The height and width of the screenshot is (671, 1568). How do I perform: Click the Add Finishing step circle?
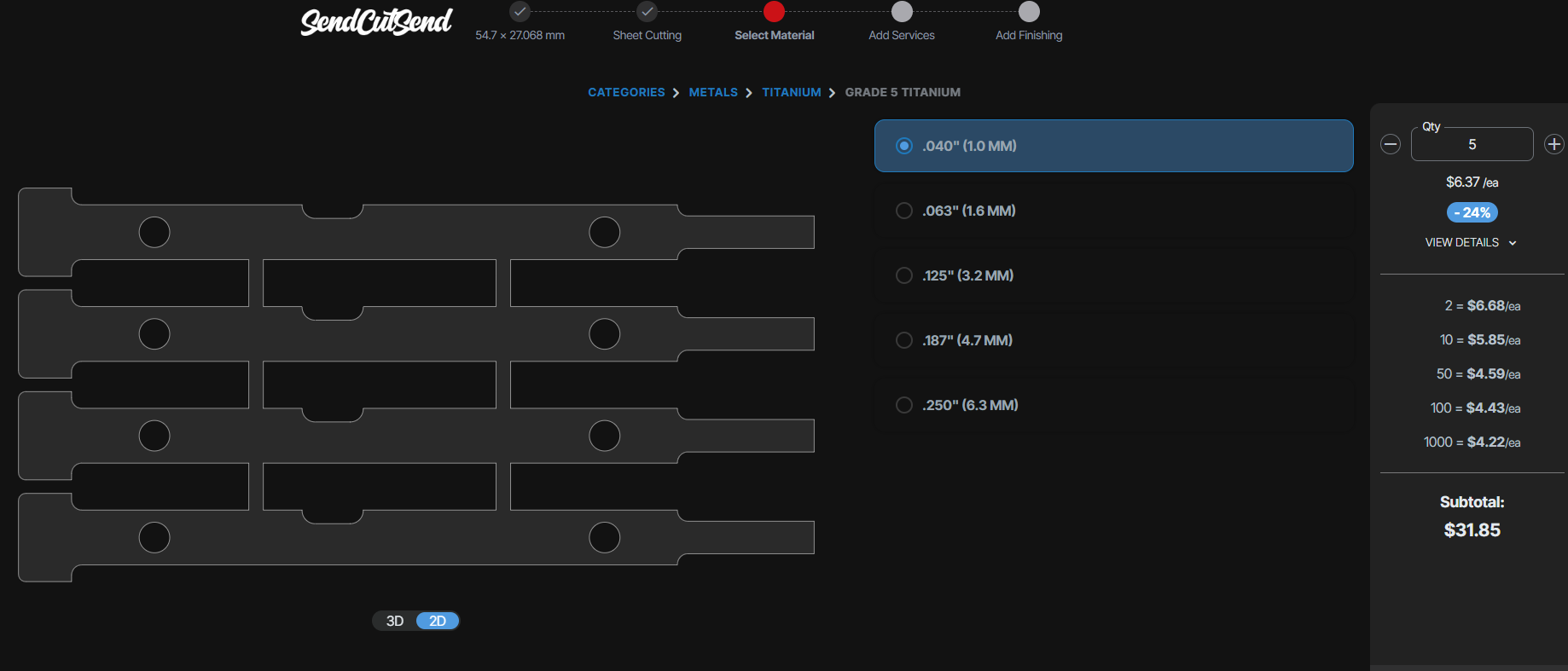click(1029, 12)
